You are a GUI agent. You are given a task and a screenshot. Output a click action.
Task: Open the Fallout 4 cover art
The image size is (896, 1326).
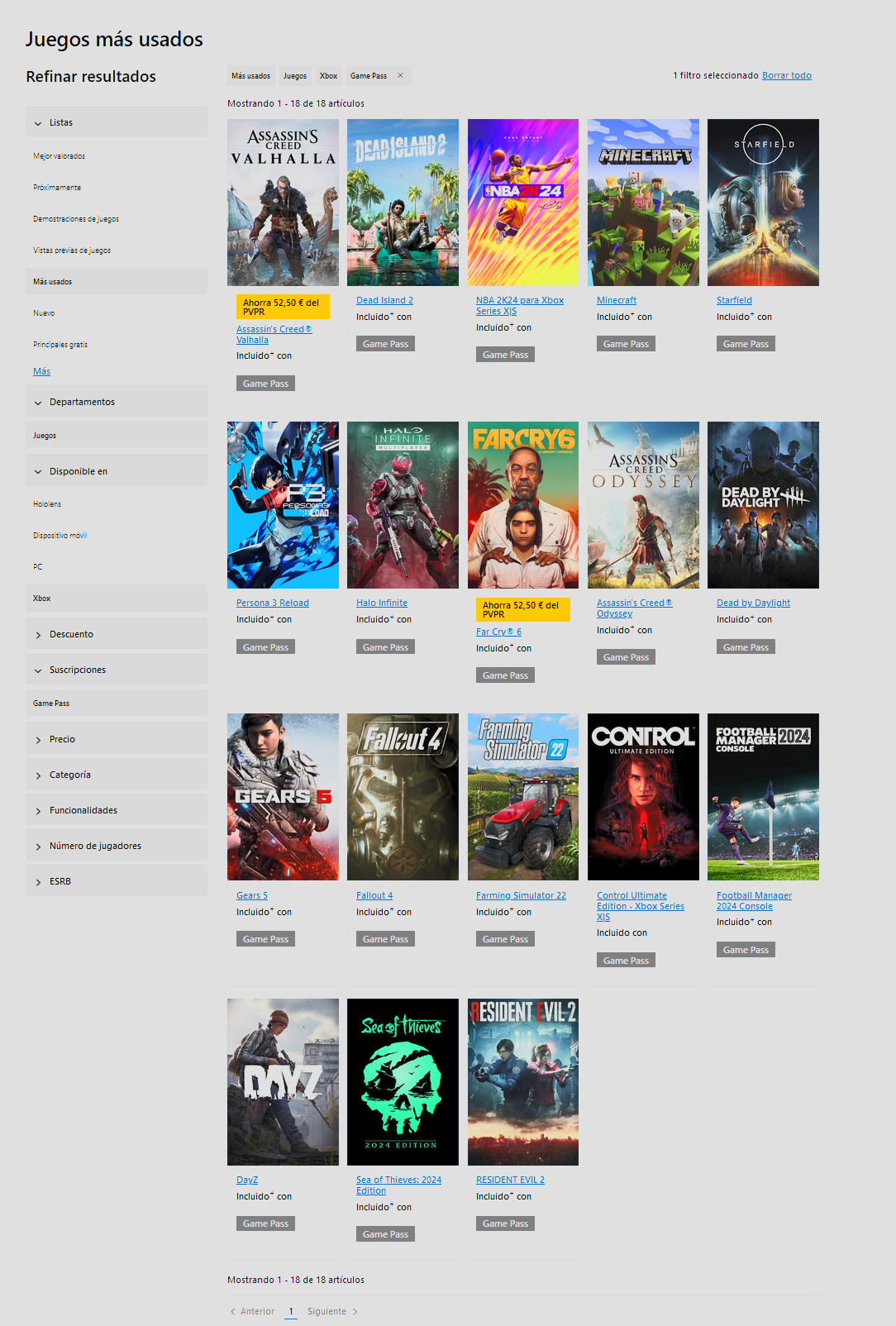coord(403,797)
